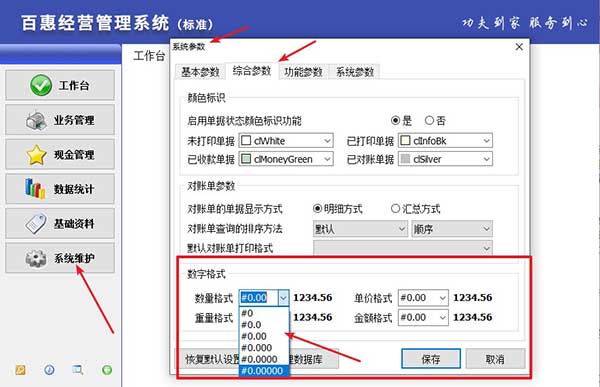Image resolution: width=600 pixels, height=387 pixels.
Task: Choose 明细方式 display mode
Action: coord(338,209)
